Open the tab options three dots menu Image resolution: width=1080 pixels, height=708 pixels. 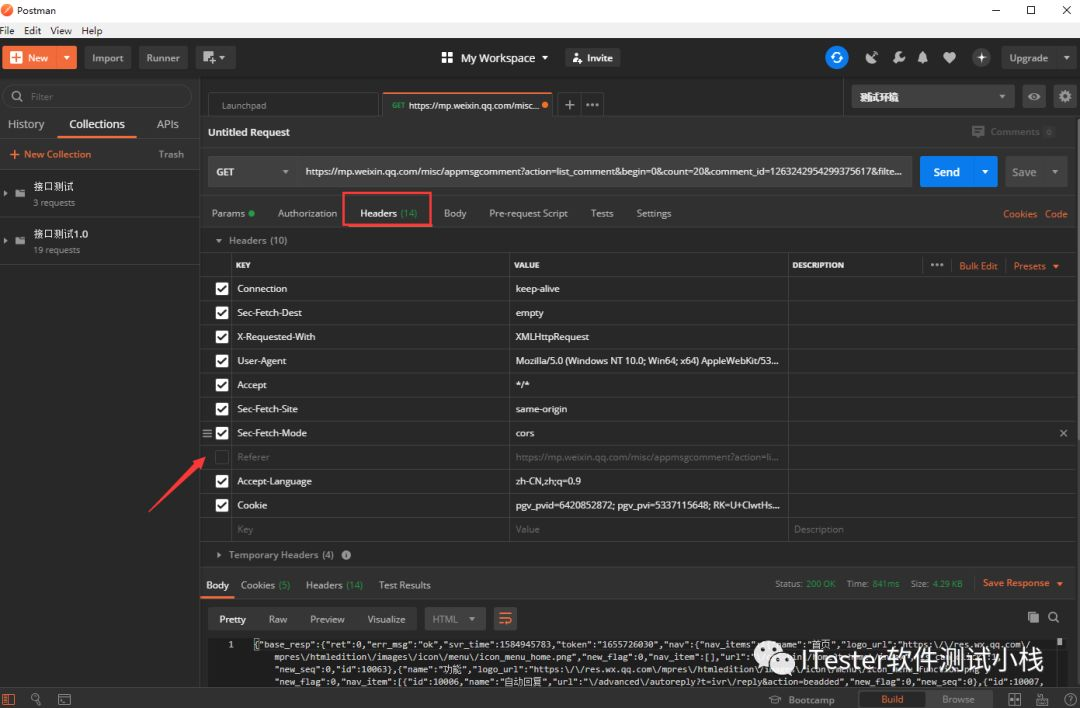592,105
